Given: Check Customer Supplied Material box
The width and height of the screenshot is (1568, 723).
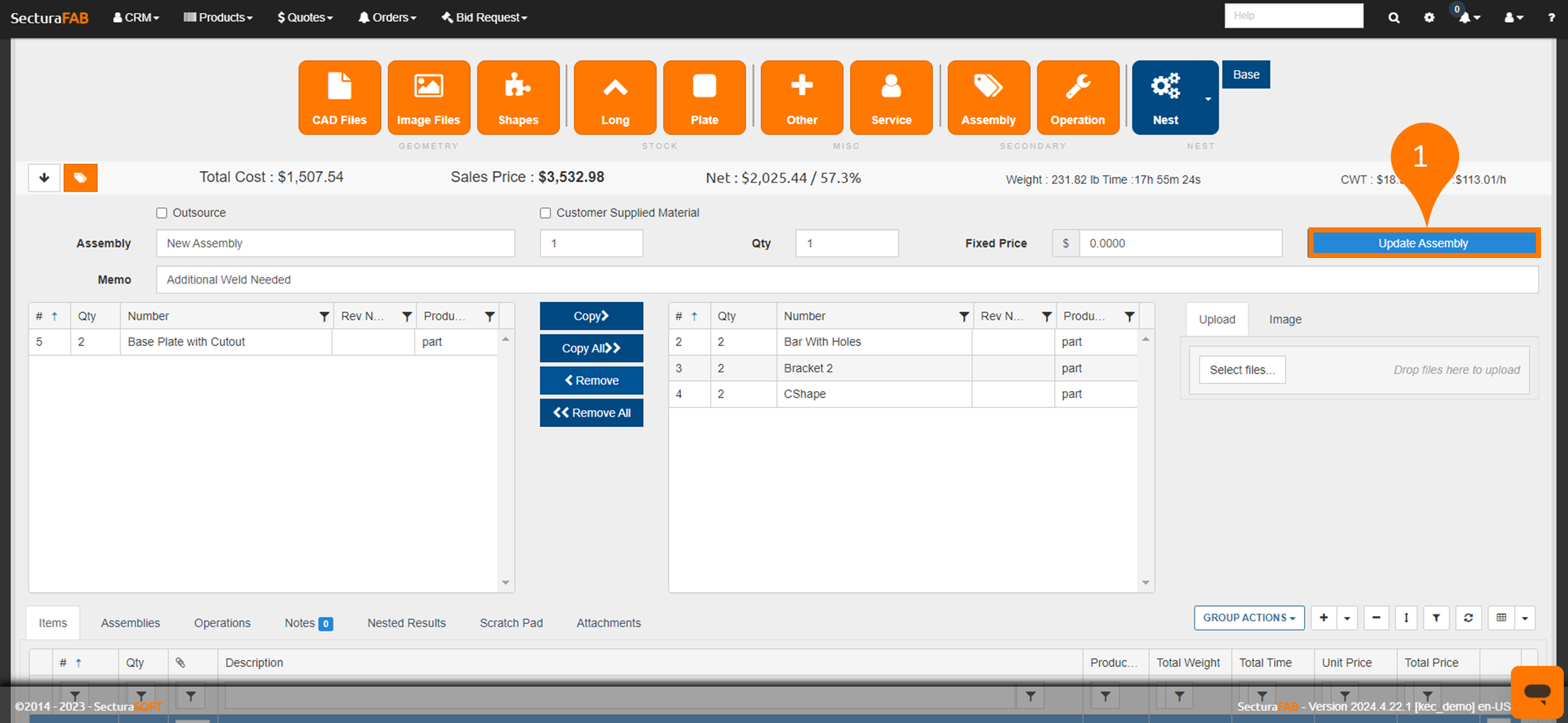Looking at the screenshot, I should click(x=545, y=213).
